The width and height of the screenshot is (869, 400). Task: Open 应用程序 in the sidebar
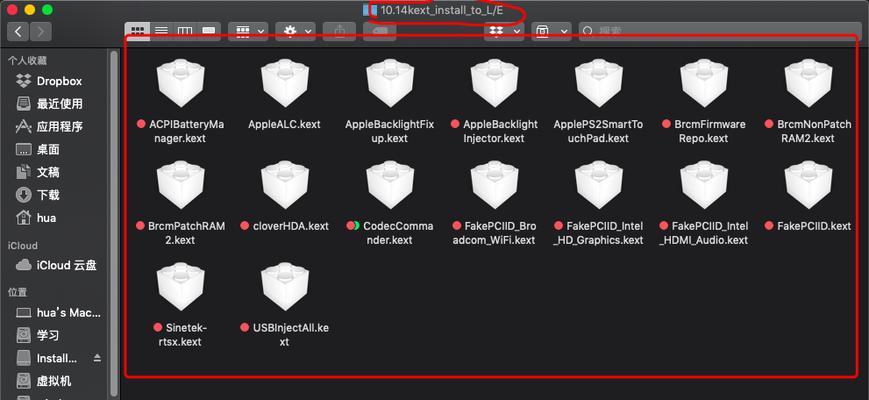[x=58, y=127]
